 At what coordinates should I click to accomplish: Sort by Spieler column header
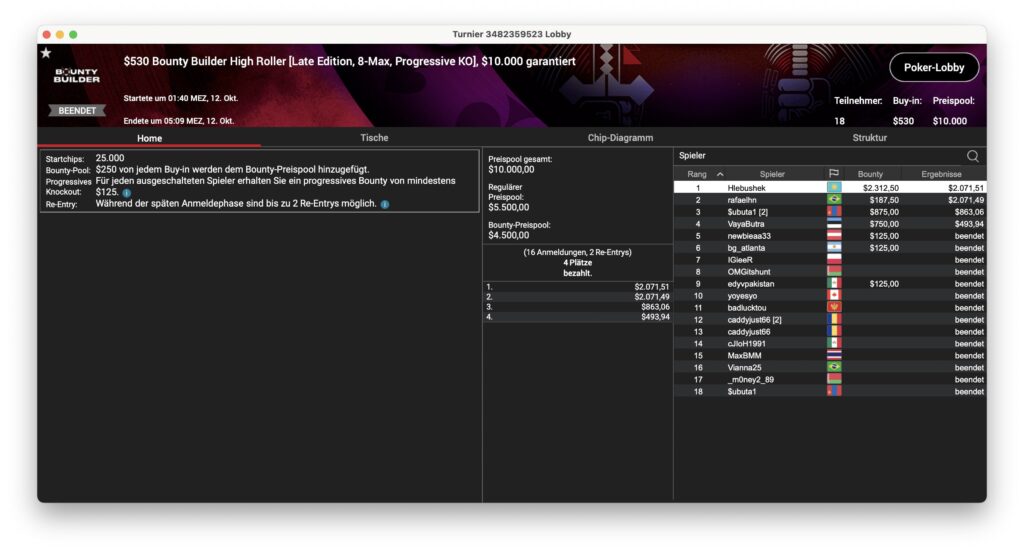pos(772,174)
